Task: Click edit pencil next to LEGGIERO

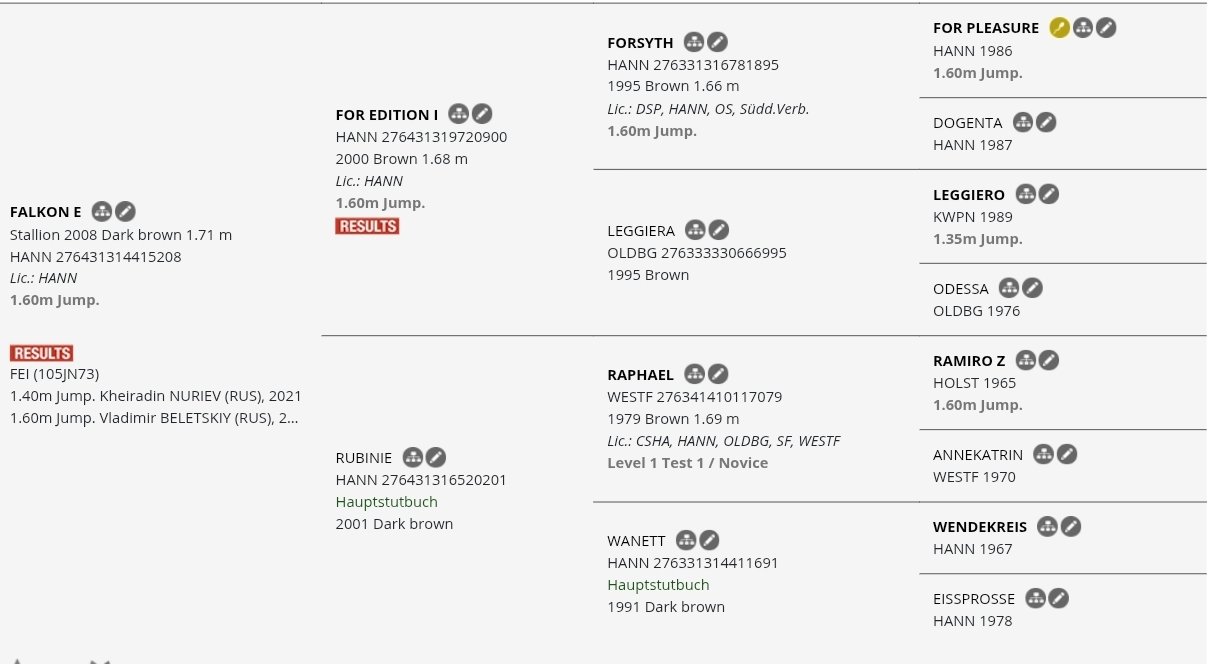Action: 1048,194
